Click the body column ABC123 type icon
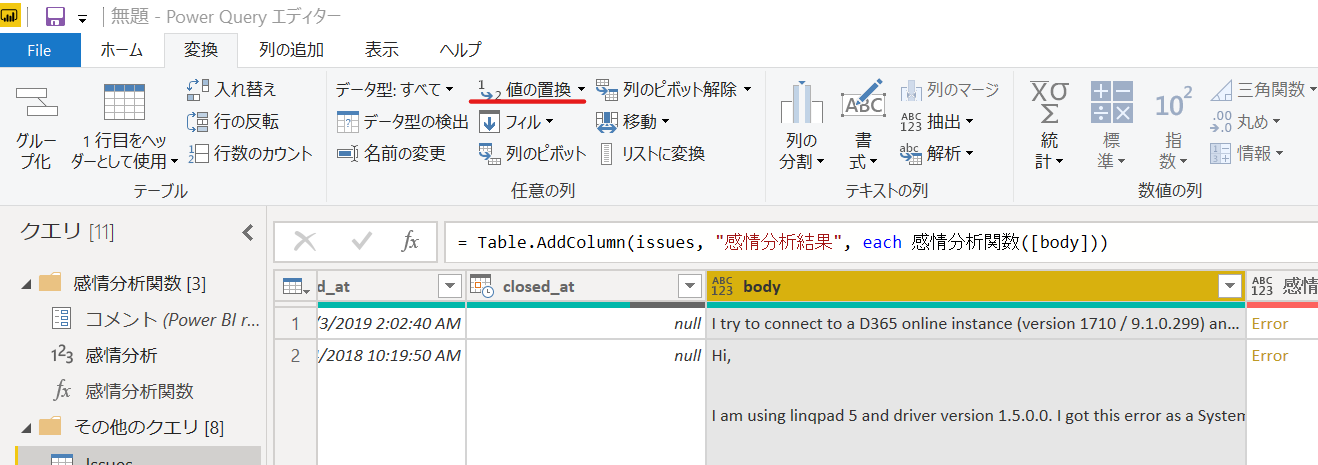Viewport: 1318px width, 465px height. [722, 287]
